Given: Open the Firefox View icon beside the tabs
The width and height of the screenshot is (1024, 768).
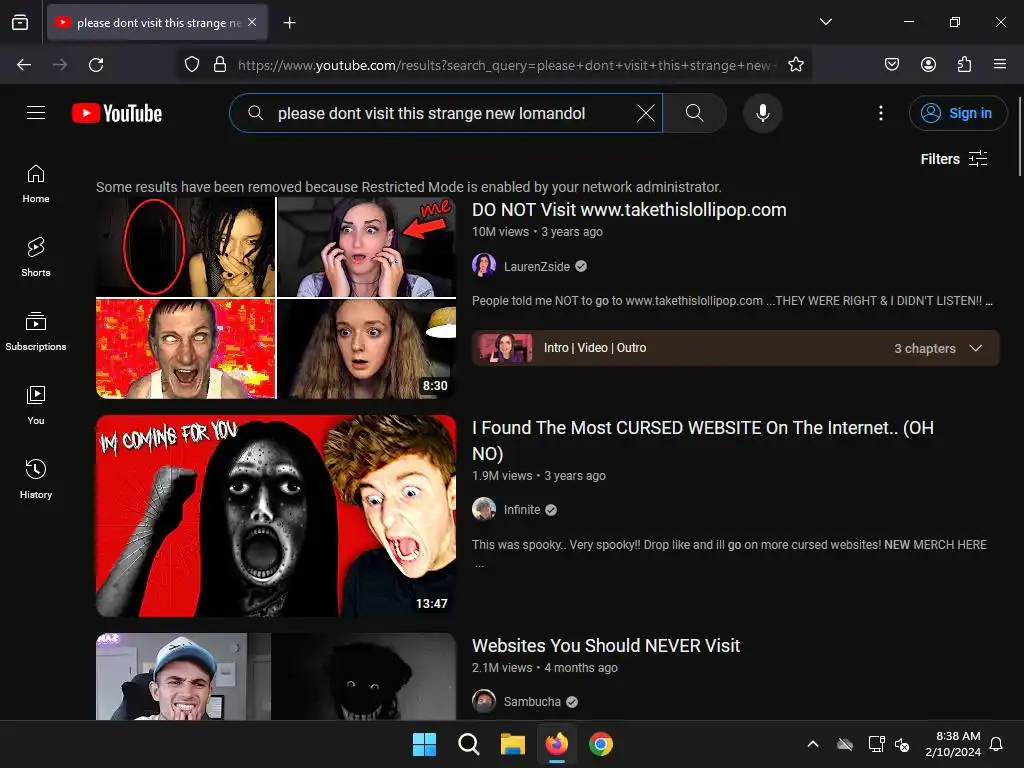Looking at the screenshot, I should tap(20, 23).
